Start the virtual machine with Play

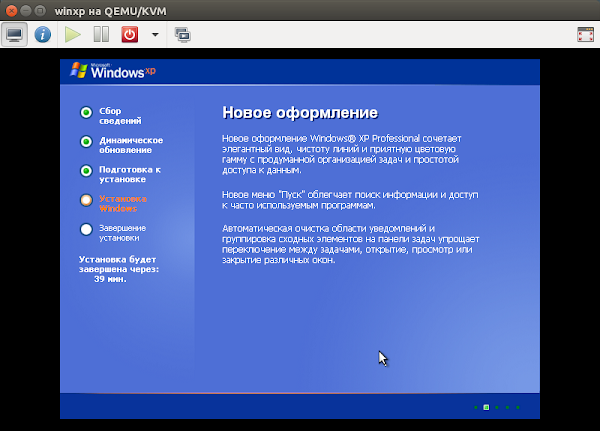(72, 35)
